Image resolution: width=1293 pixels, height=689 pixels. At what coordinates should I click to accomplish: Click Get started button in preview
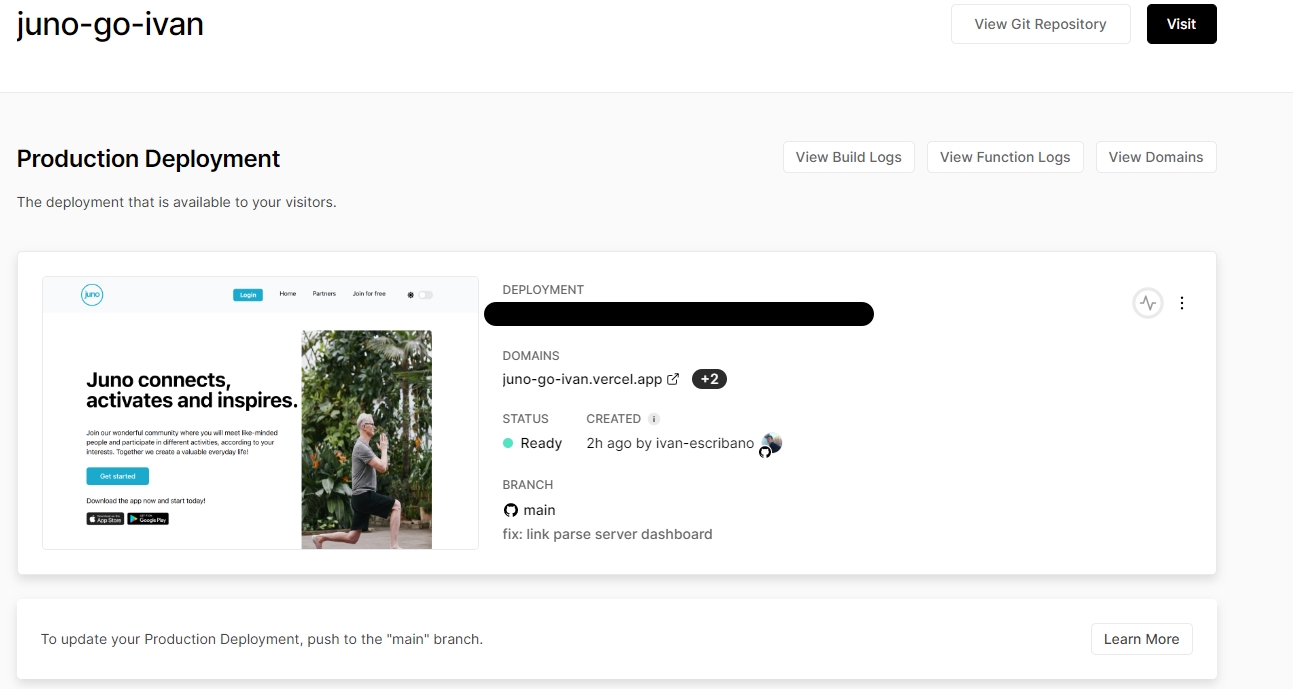tap(118, 476)
